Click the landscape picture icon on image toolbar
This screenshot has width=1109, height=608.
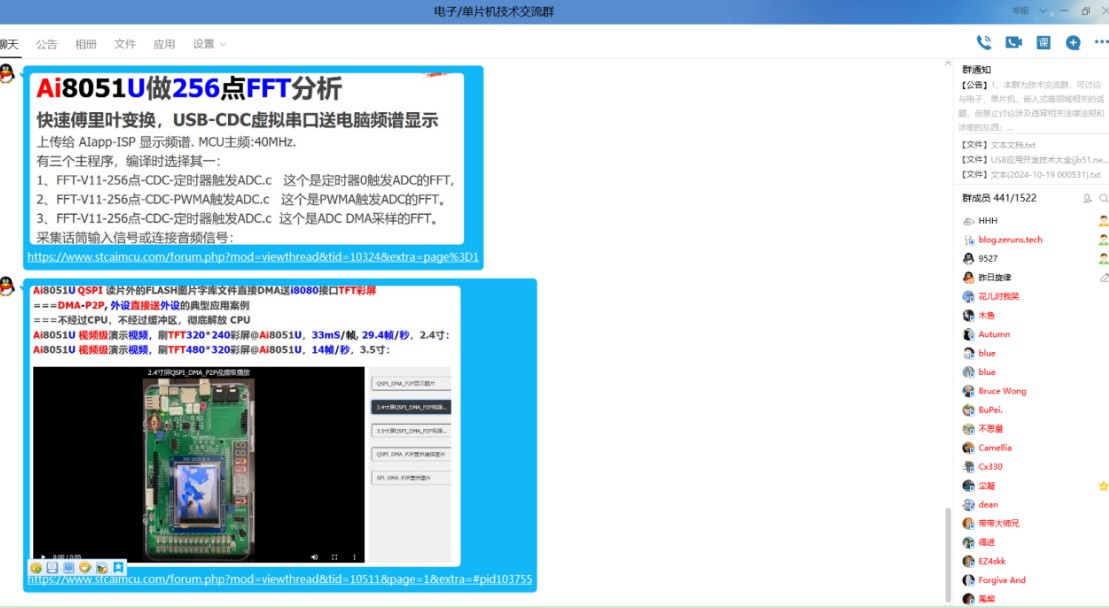pyautogui.click(x=102, y=567)
